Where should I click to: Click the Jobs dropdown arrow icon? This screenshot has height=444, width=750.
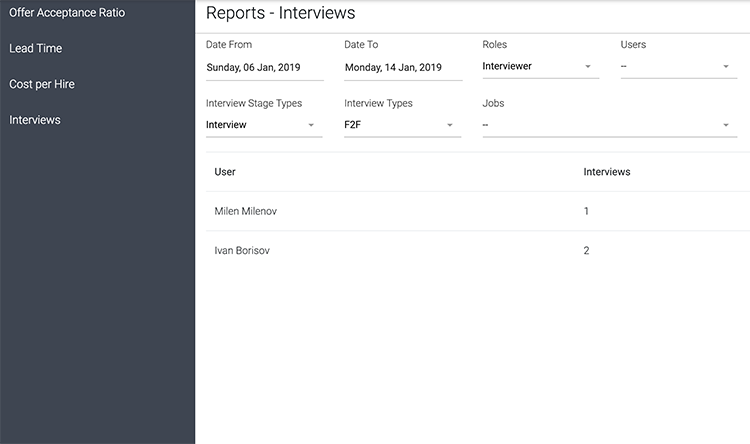(x=726, y=125)
